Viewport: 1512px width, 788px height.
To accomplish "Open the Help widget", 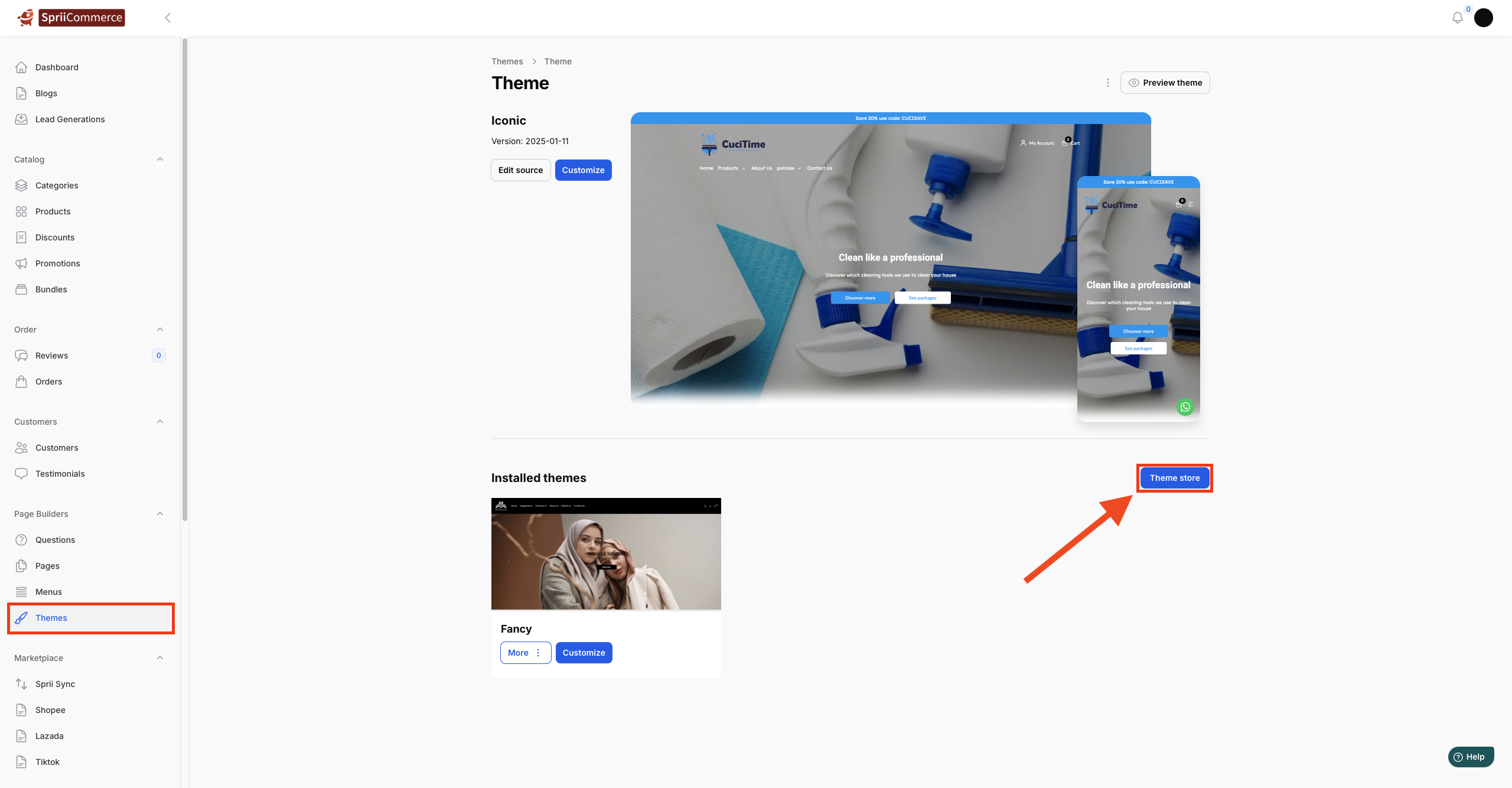I will pos(1470,757).
